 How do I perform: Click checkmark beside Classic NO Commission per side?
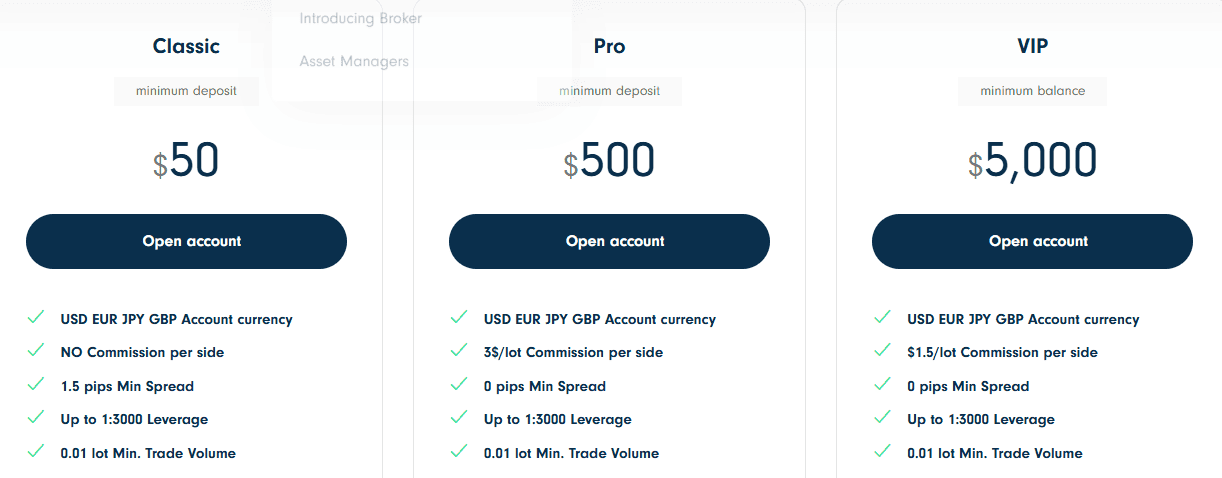[36, 351]
